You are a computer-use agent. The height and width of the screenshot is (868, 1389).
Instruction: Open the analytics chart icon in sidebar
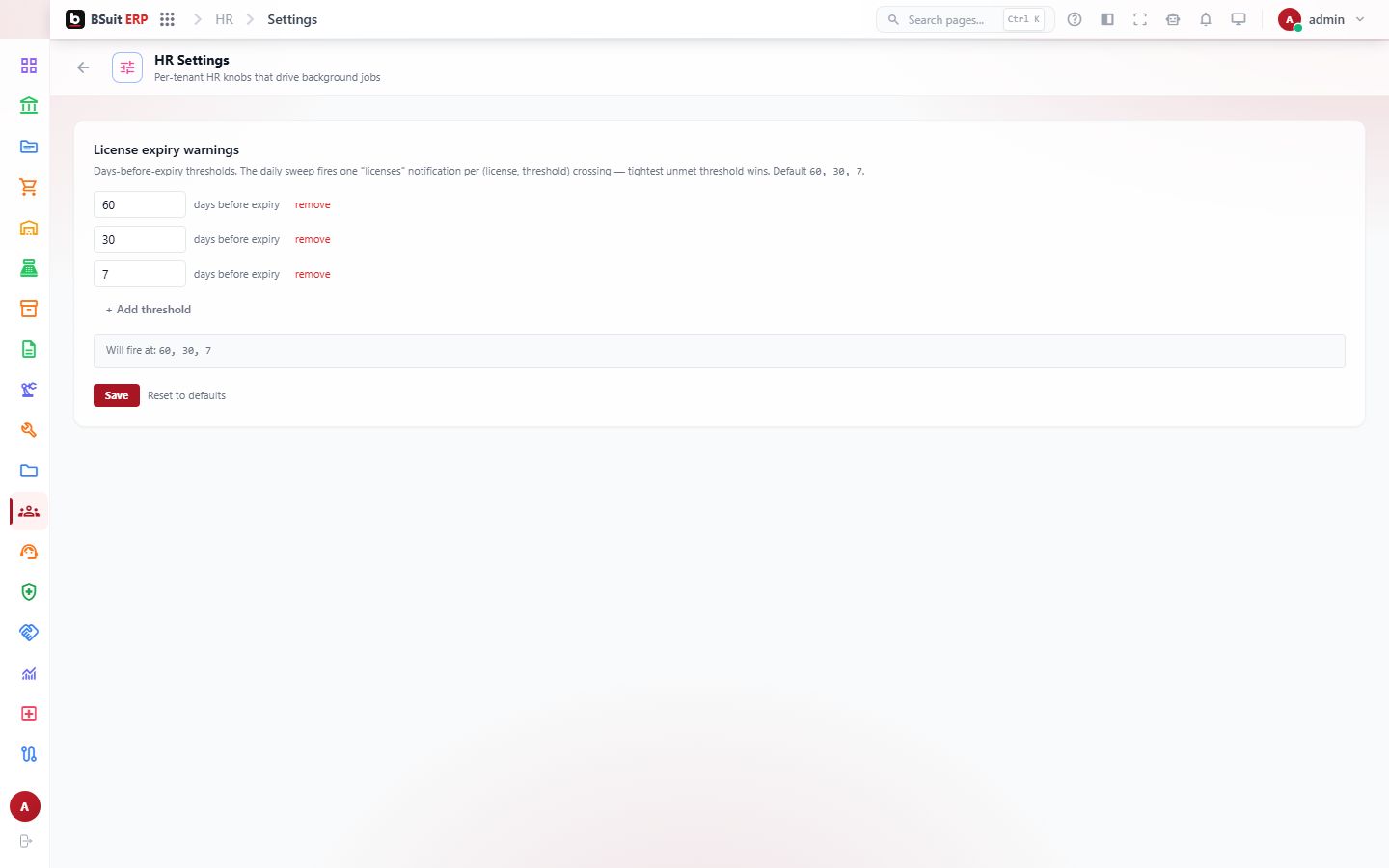[29, 673]
